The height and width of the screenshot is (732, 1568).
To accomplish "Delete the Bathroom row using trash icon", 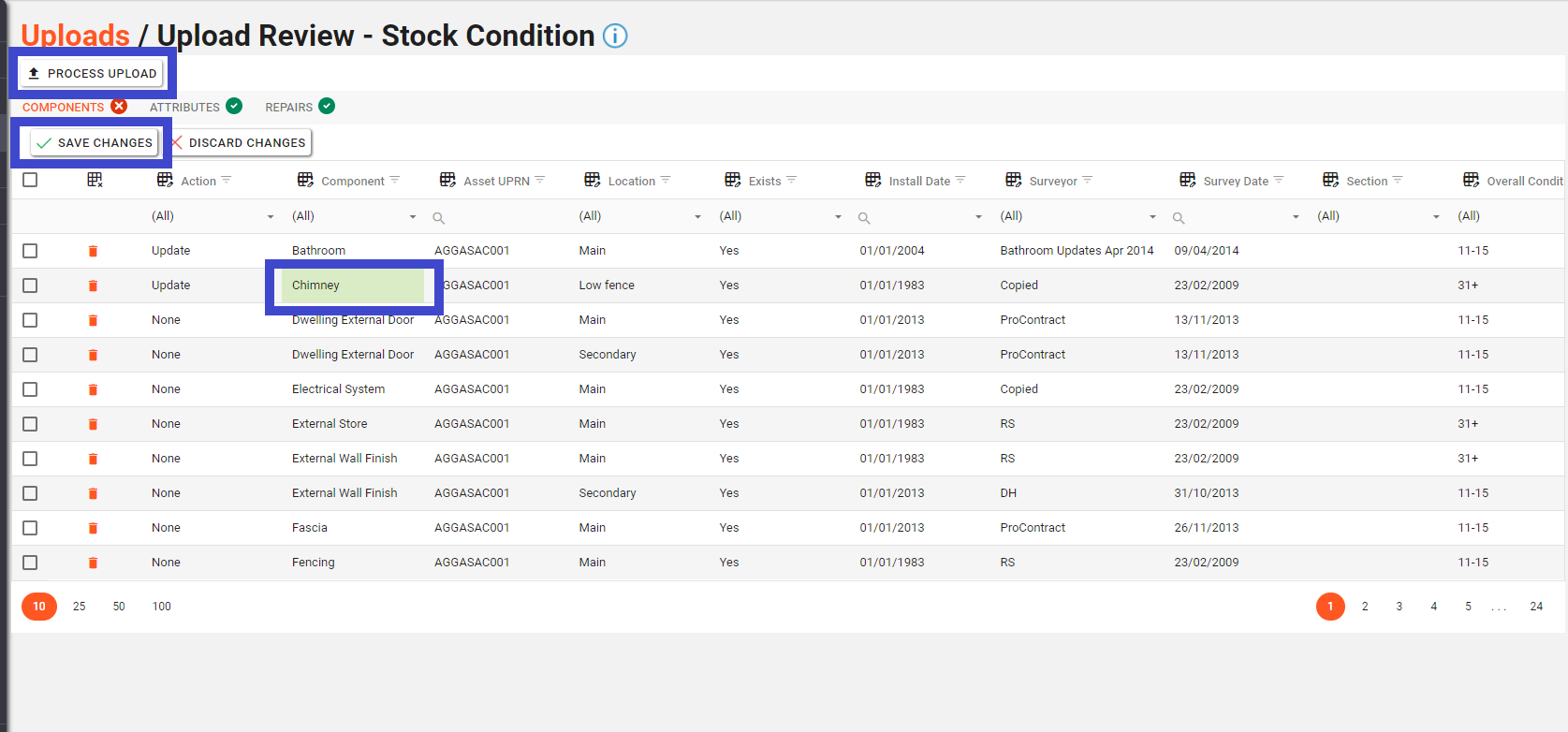I will pos(93,251).
